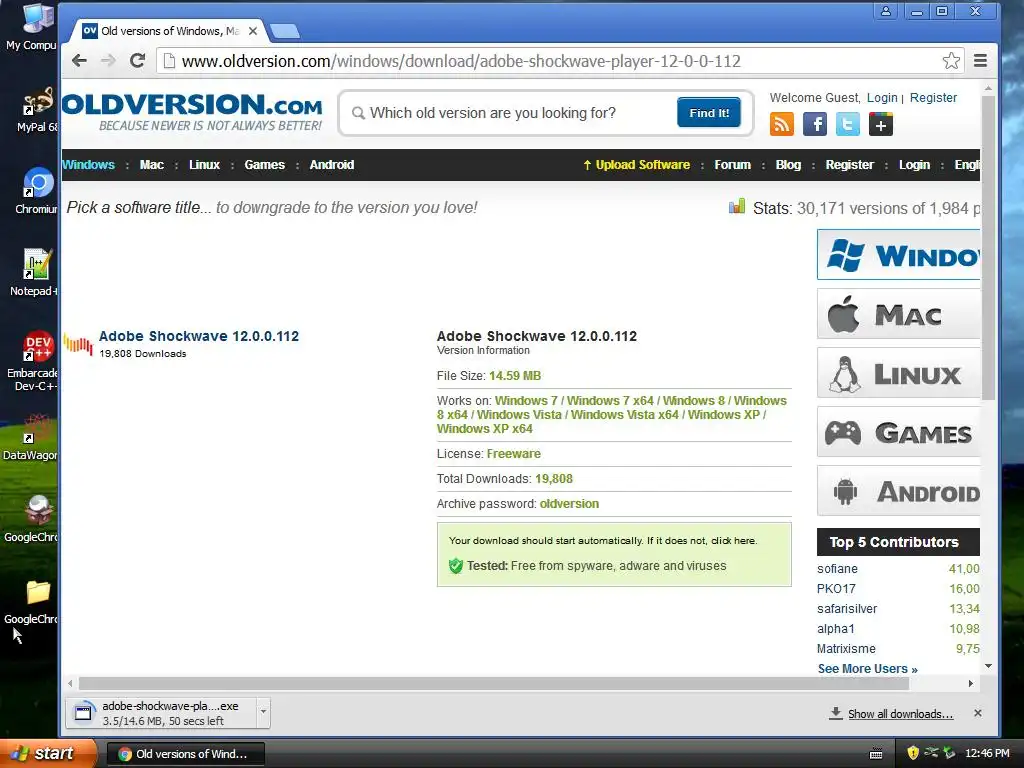
Task: Click the scroll right arrow
Action: (x=970, y=683)
